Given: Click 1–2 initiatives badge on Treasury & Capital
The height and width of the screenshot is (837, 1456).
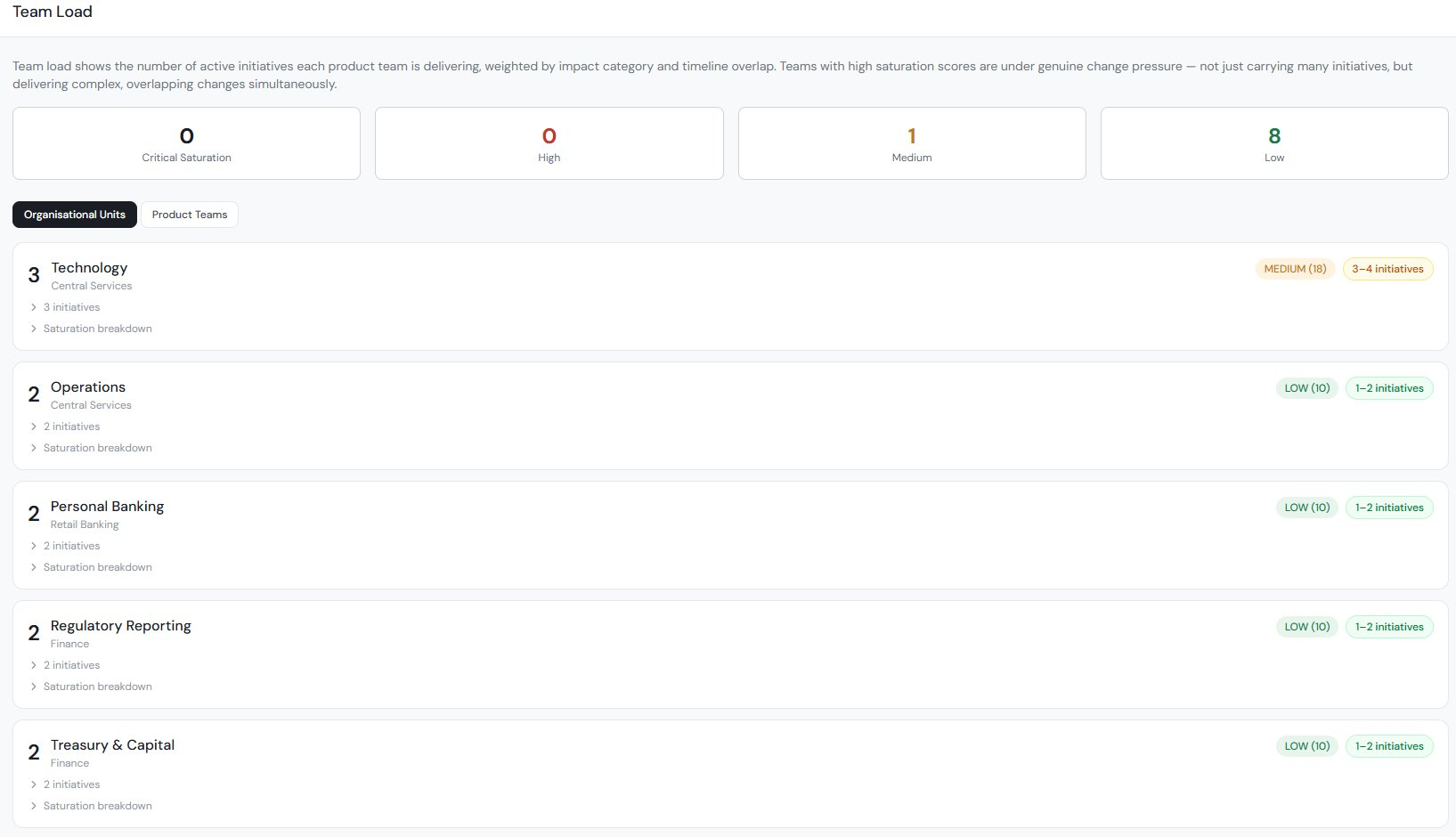Looking at the screenshot, I should pos(1389,745).
